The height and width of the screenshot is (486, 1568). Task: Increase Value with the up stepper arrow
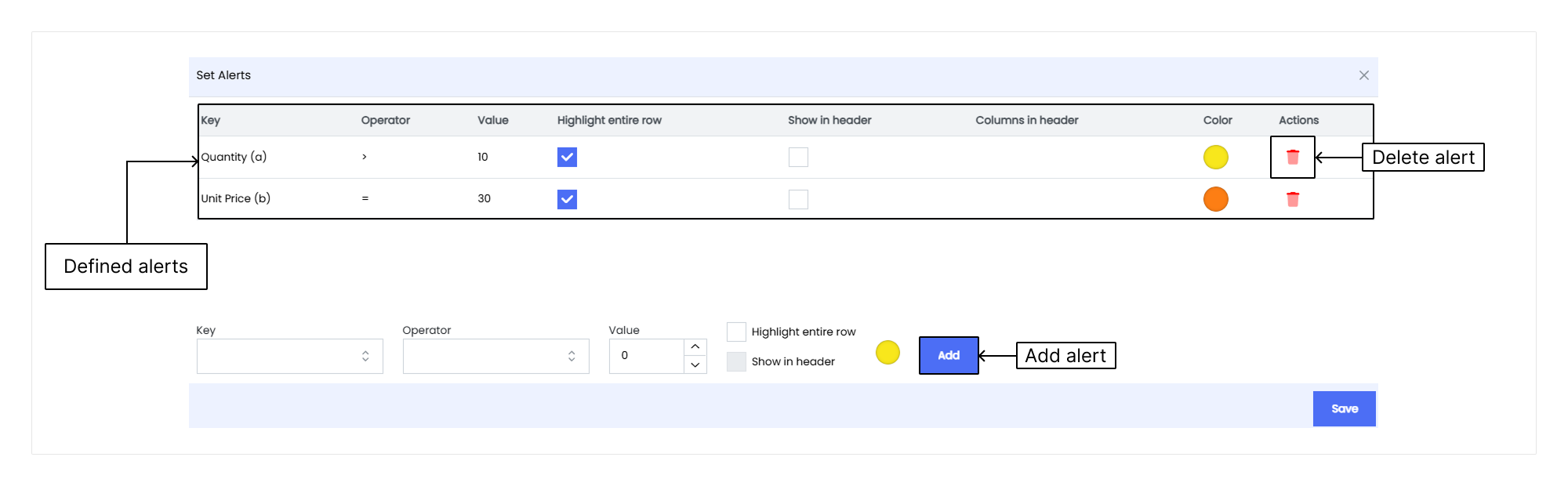695,346
